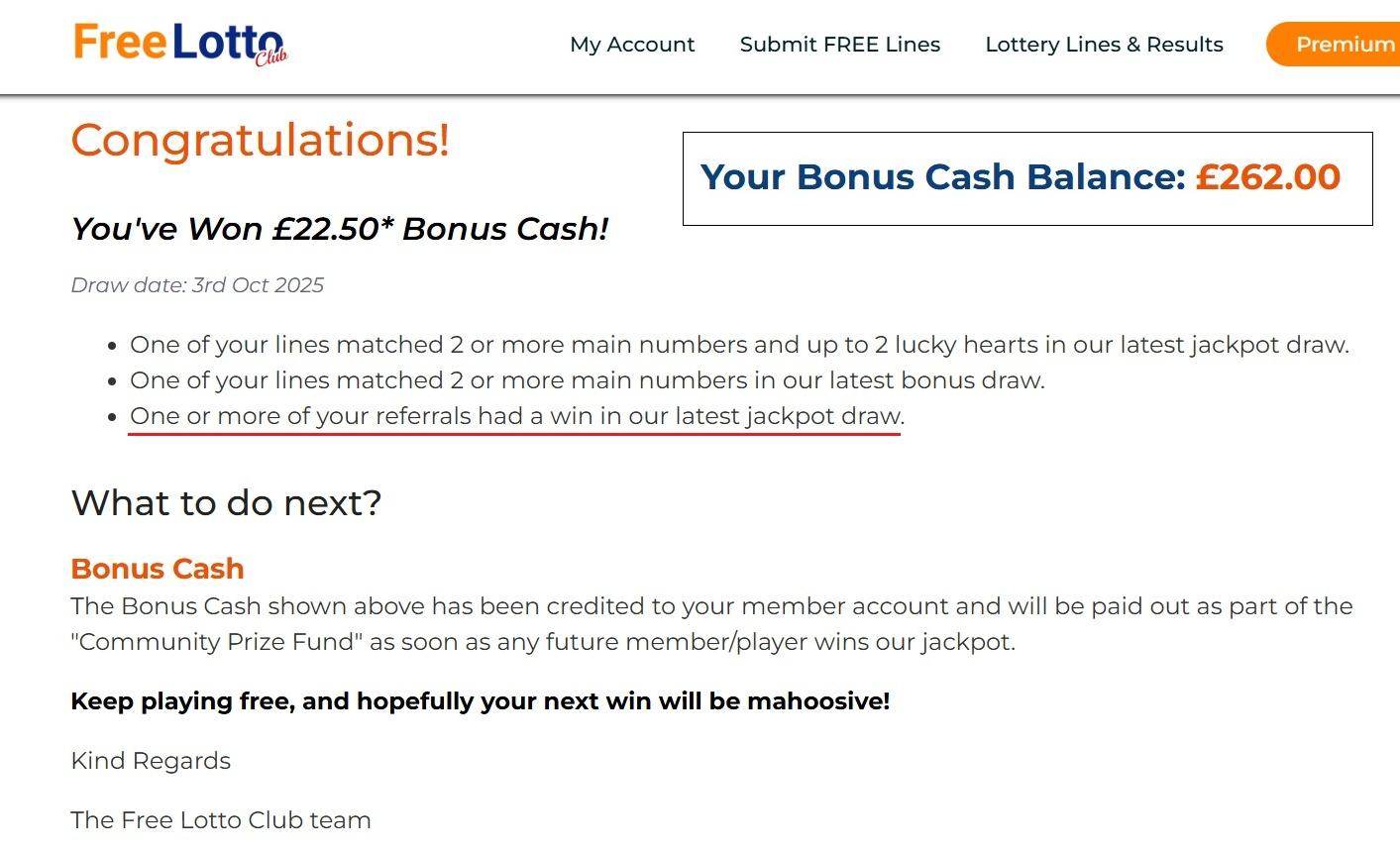1400x854 pixels.
Task: Click The Free Lotto Club team signature
Action: pos(221,820)
